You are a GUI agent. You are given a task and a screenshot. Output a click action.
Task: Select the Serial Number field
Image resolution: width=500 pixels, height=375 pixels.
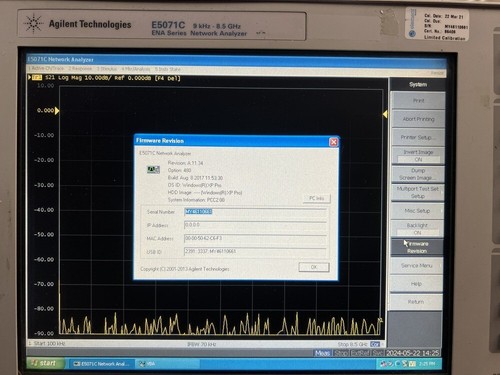tap(255, 212)
